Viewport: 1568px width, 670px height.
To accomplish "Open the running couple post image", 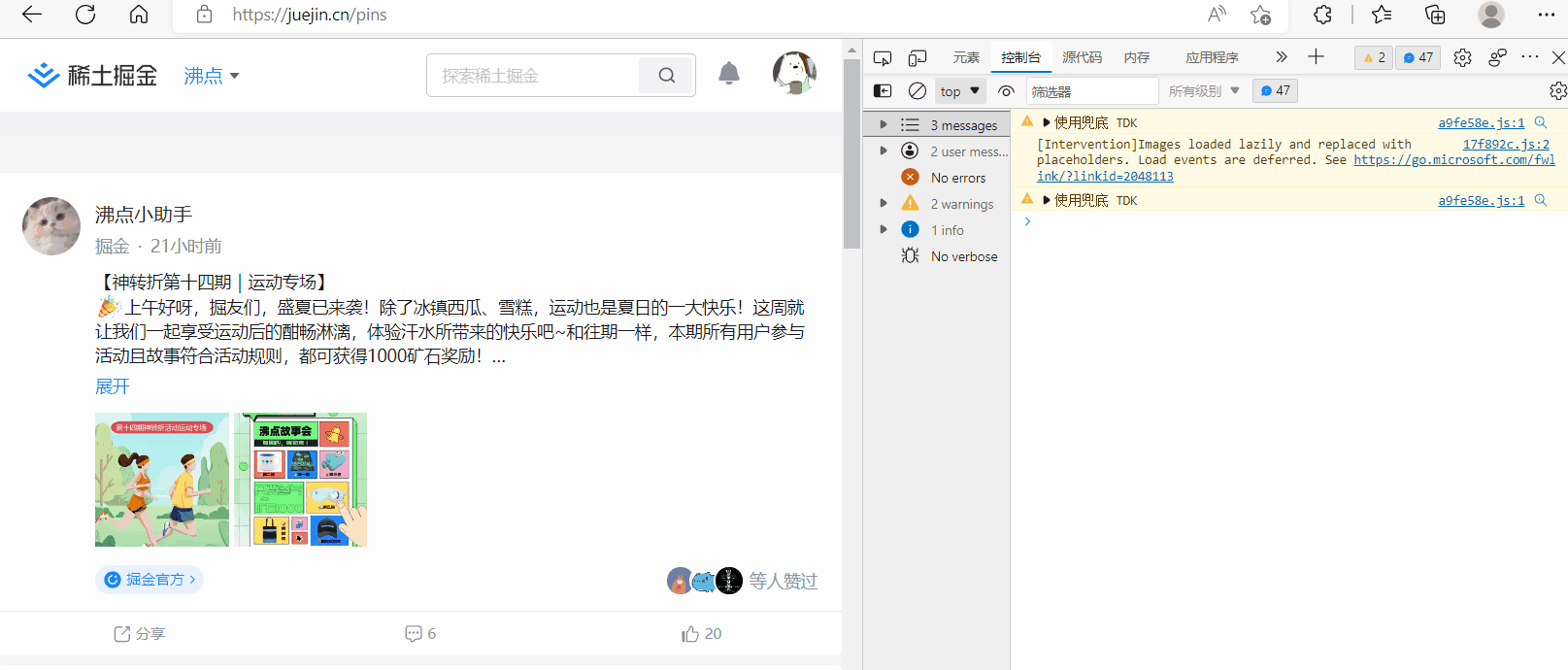I will 162,480.
